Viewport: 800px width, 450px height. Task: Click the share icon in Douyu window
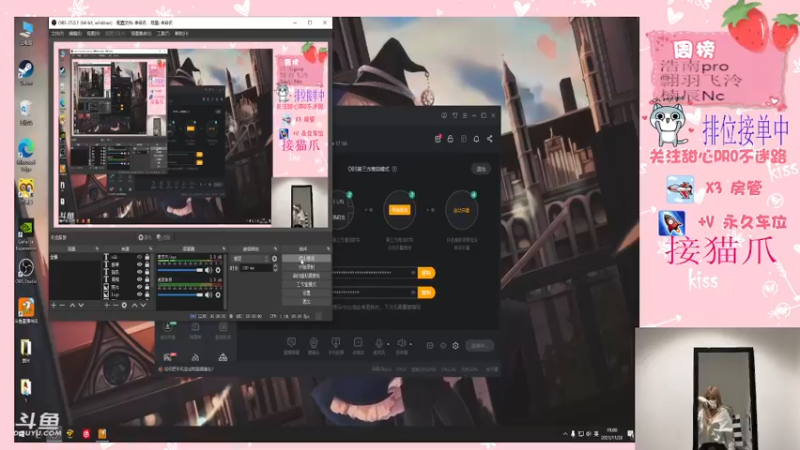pos(490,139)
